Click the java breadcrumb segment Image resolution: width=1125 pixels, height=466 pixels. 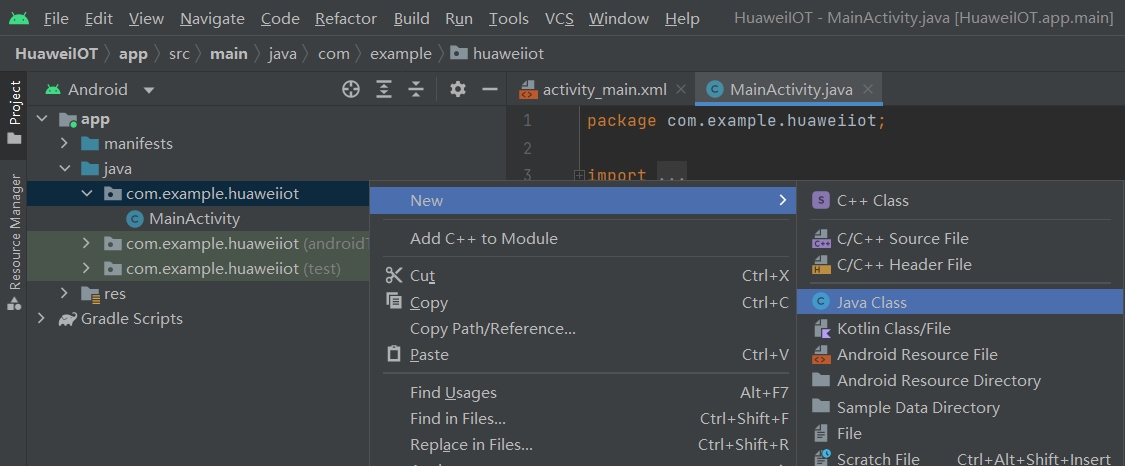282,54
